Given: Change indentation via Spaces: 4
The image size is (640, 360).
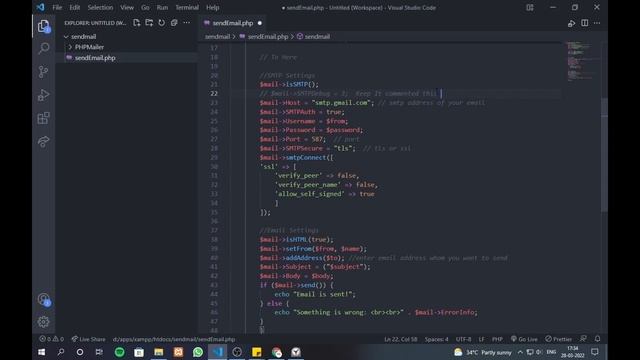Looking at the screenshot, I should click(x=436, y=339).
